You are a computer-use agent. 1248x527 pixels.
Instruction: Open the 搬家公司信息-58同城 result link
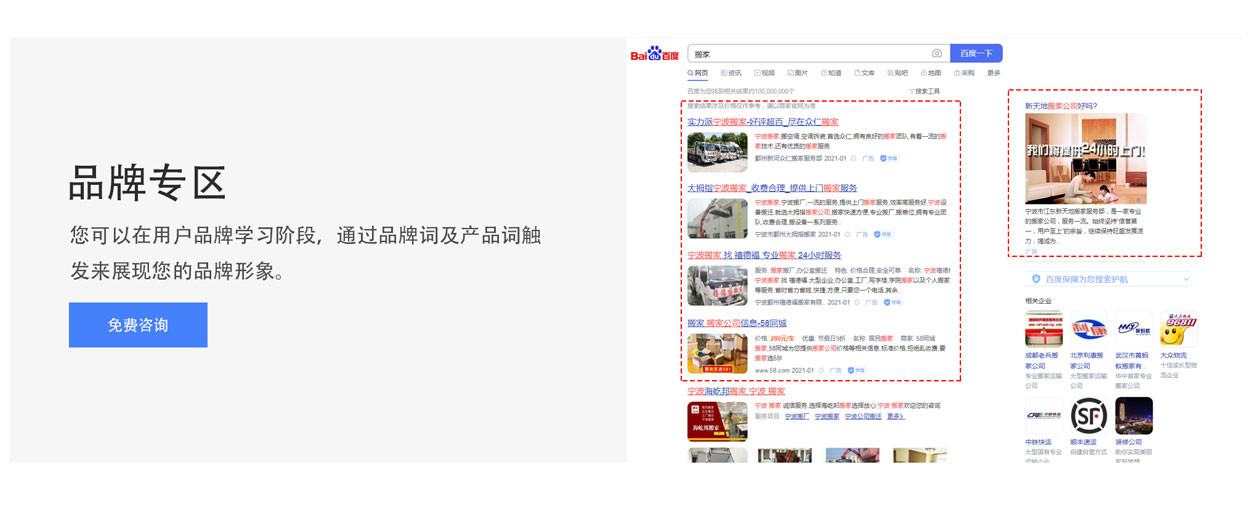(737, 323)
